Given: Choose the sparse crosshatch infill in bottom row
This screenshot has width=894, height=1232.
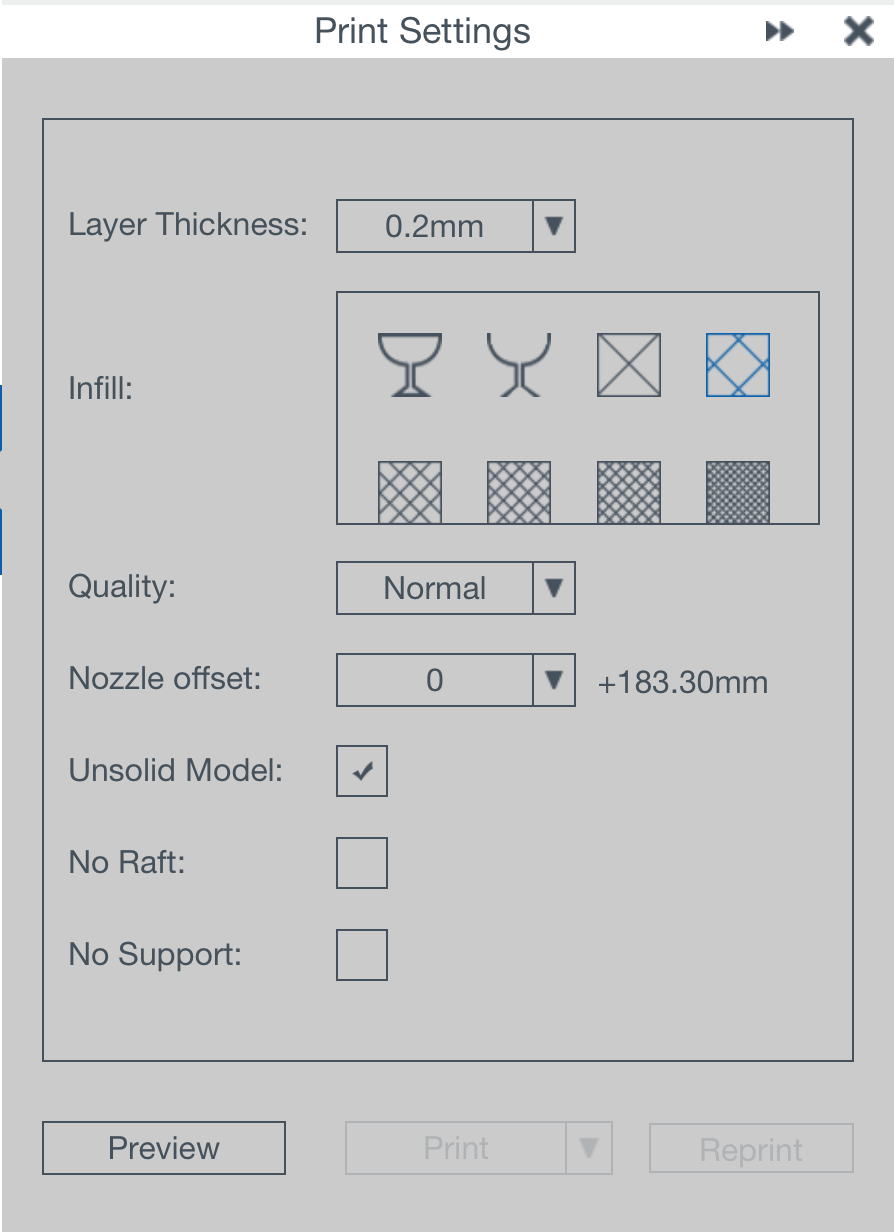Looking at the screenshot, I should point(410,492).
